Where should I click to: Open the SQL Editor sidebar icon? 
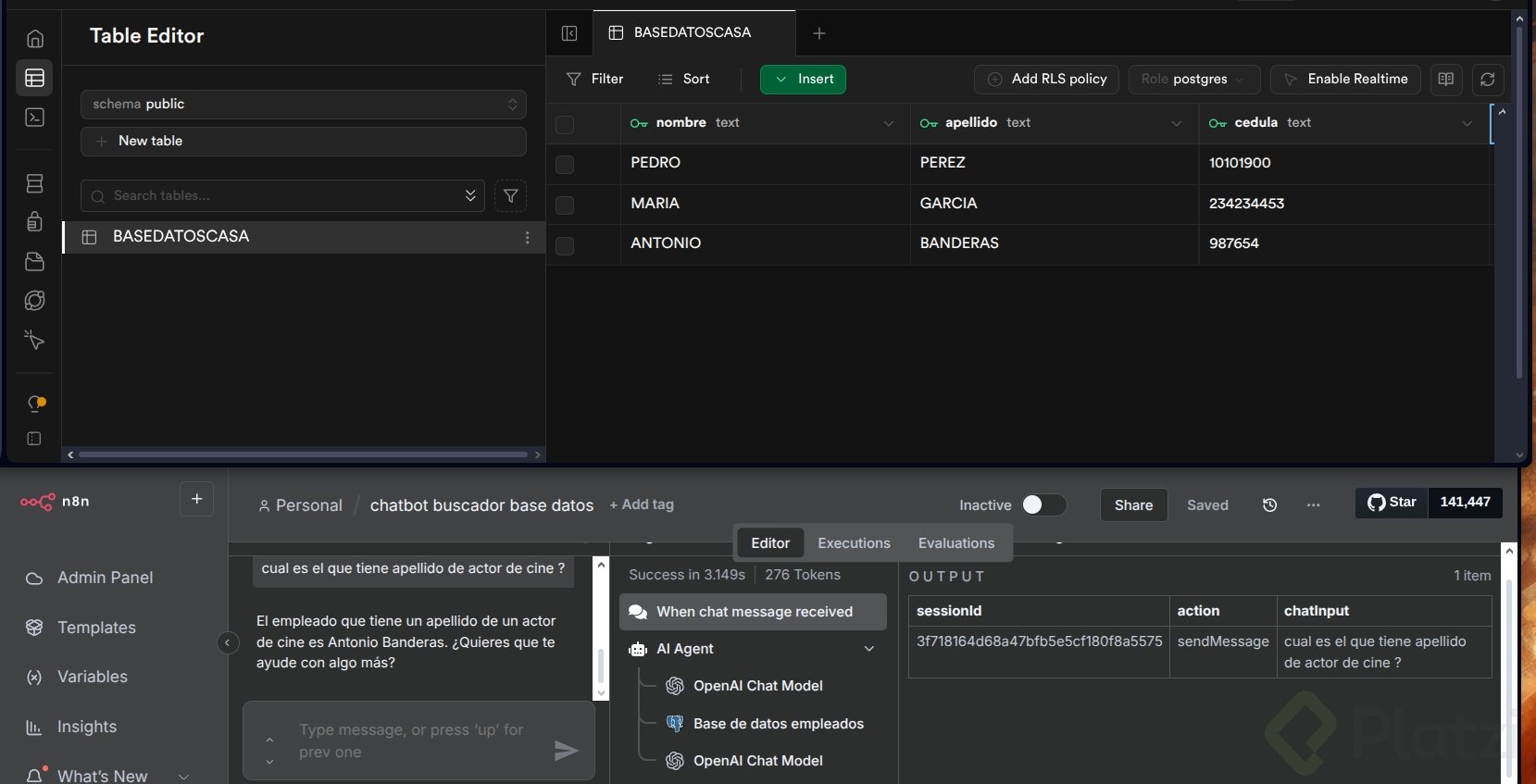(34, 118)
